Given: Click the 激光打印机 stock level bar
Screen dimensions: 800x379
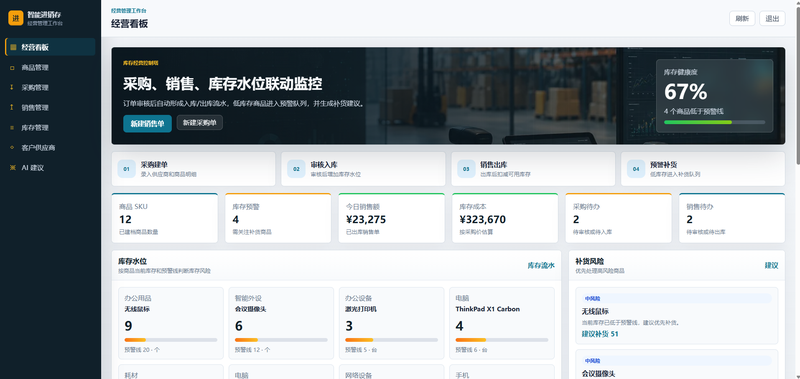Looking at the screenshot, I should 391,340.
